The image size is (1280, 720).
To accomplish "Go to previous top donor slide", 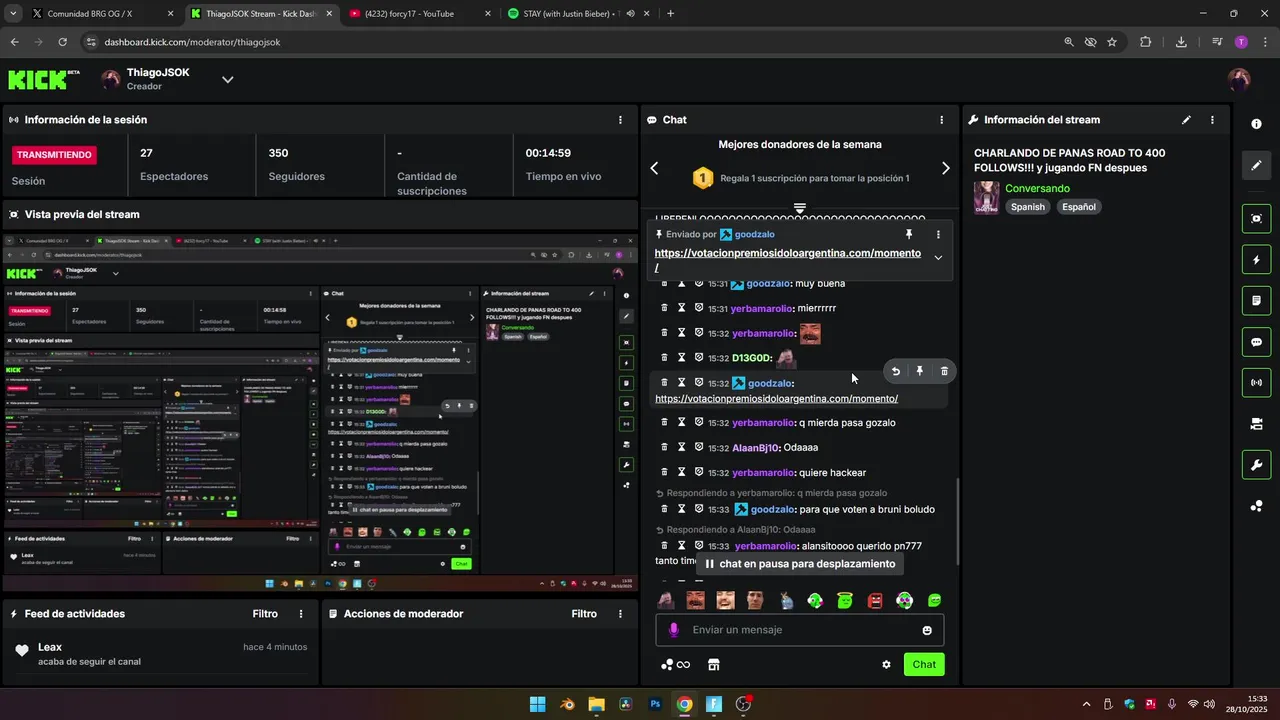I will click(x=654, y=168).
